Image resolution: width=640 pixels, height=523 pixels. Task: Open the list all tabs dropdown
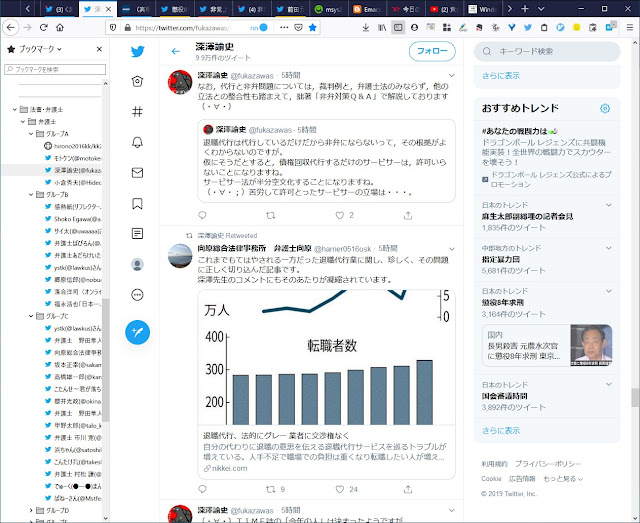tap(541, 9)
